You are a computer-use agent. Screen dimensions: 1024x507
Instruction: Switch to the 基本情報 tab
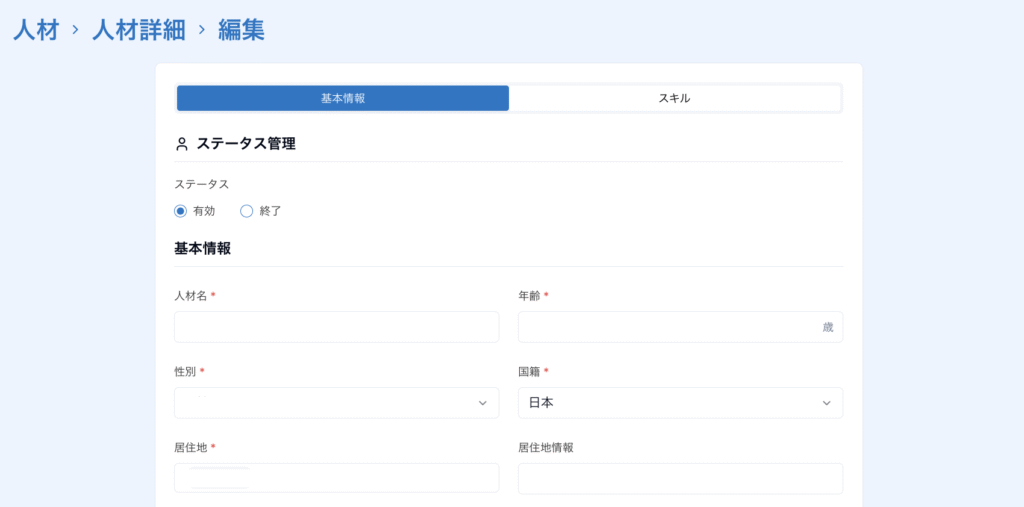pyautogui.click(x=343, y=98)
